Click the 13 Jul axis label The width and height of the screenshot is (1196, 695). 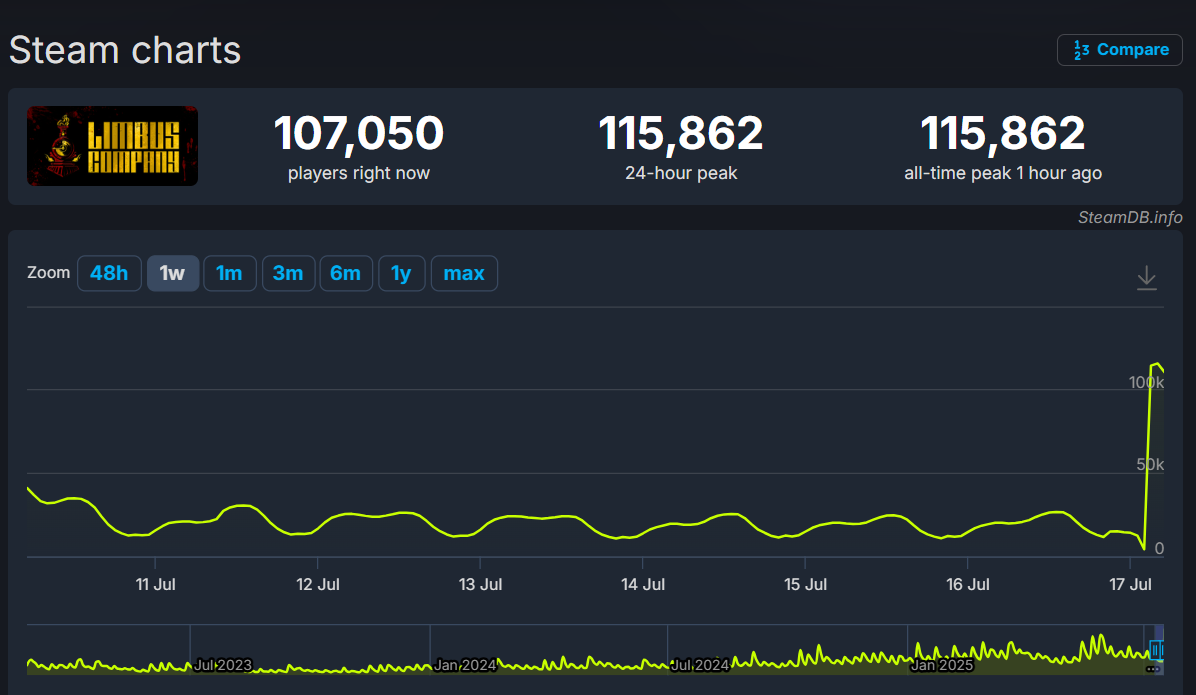click(x=481, y=584)
